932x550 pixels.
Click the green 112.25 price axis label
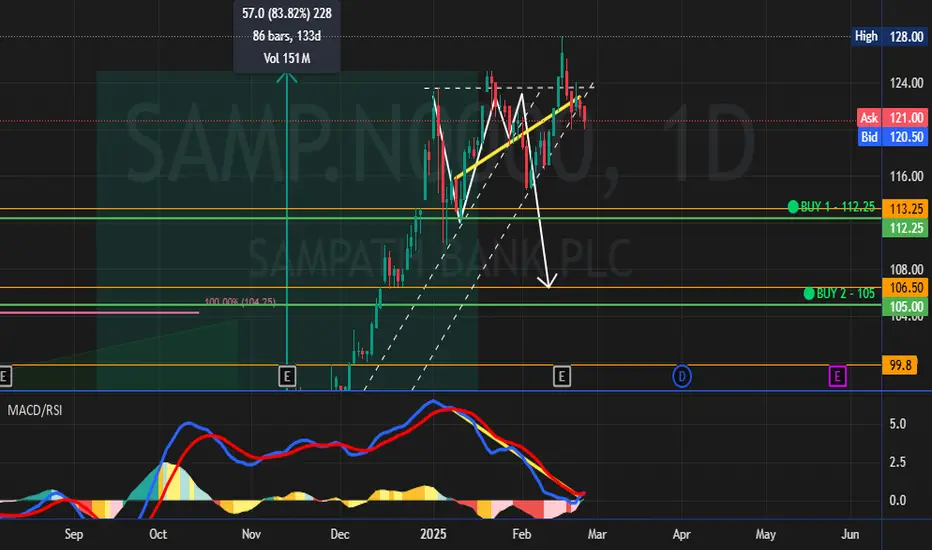click(x=905, y=228)
